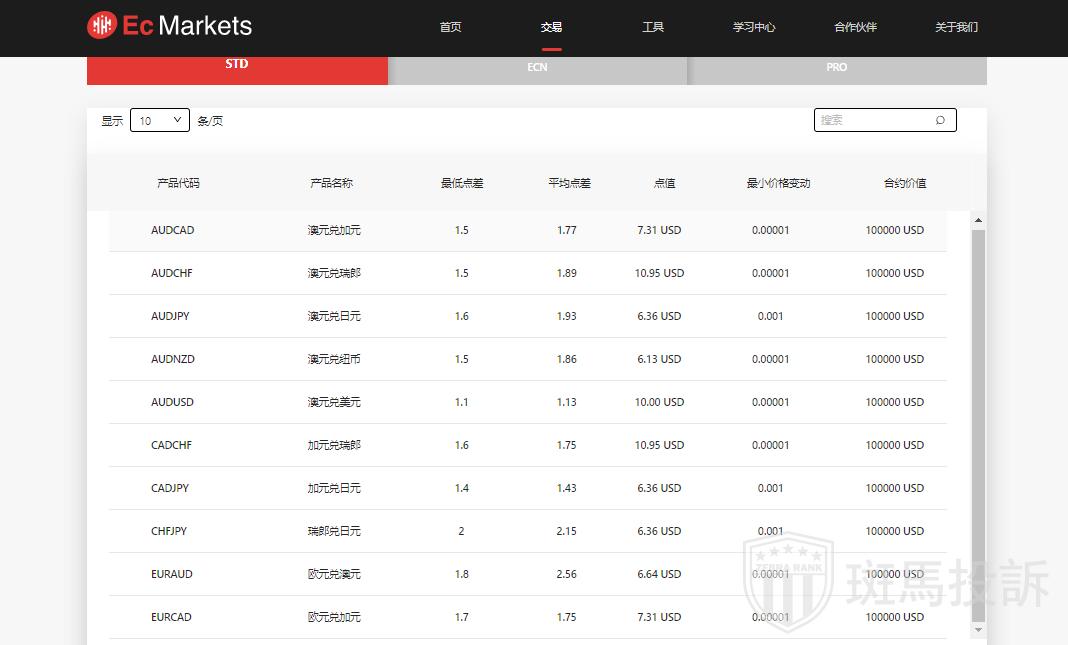1068x645 pixels.
Task: Click the search magnifier icon
Action: (940, 120)
